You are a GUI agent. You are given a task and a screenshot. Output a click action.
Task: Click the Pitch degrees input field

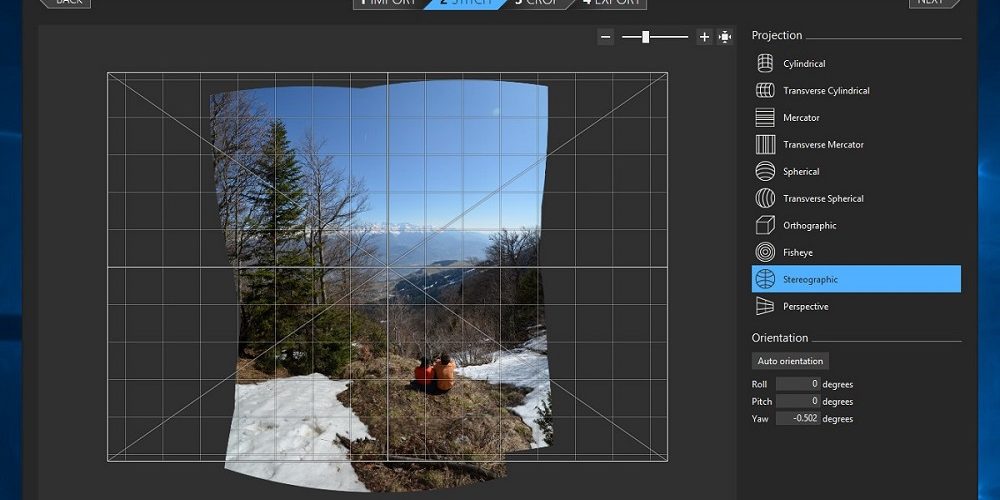point(799,401)
